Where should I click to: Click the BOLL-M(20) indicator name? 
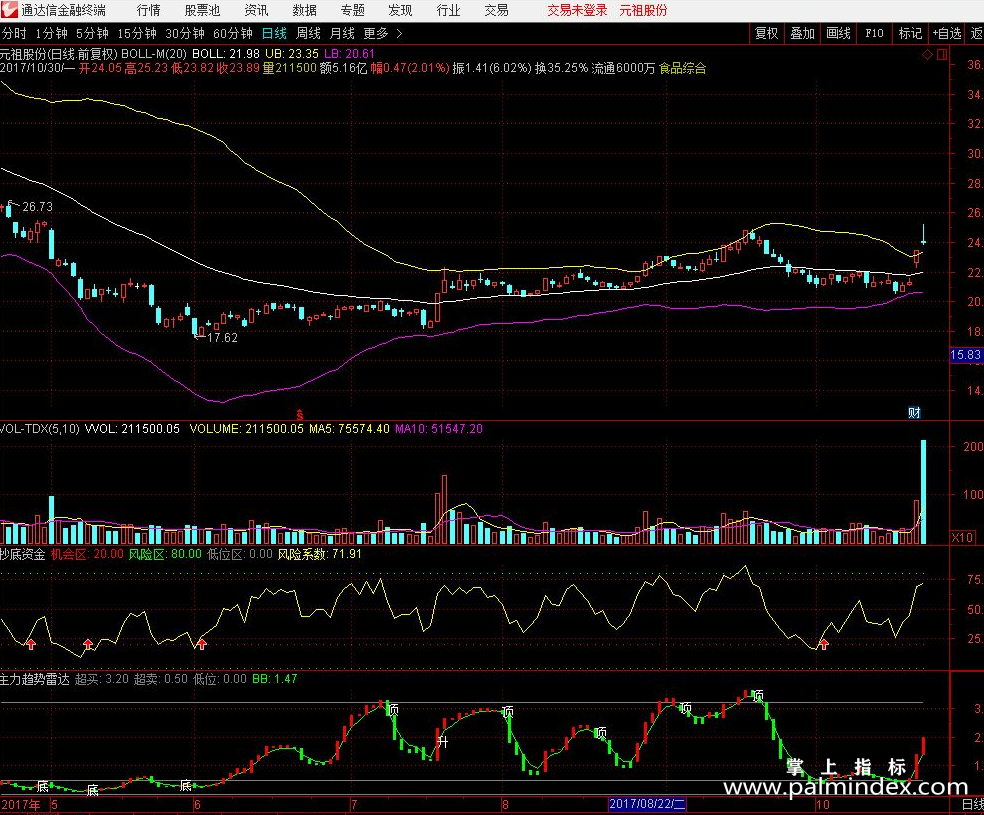[x=153, y=54]
